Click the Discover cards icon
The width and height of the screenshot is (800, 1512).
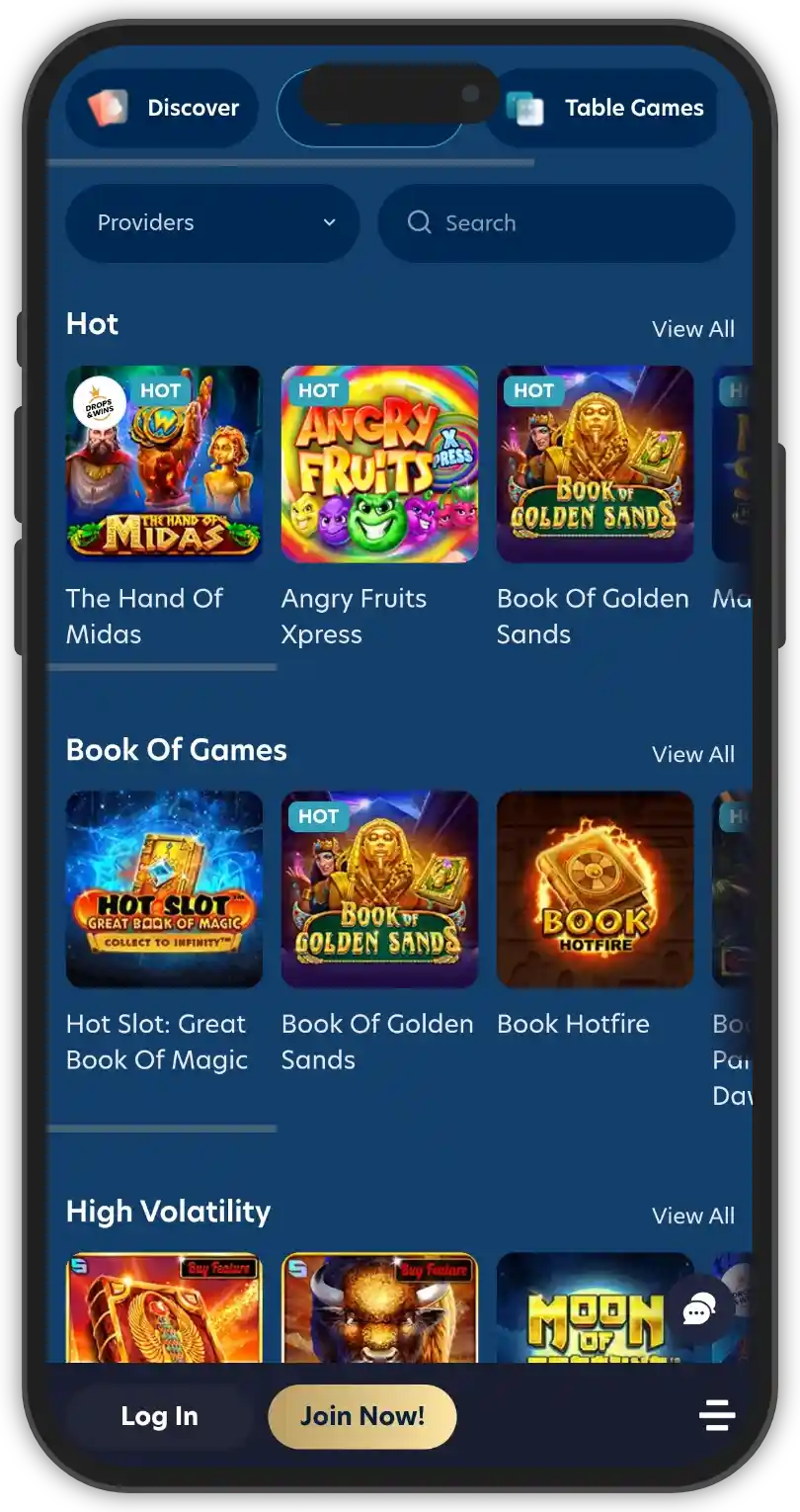107,108
